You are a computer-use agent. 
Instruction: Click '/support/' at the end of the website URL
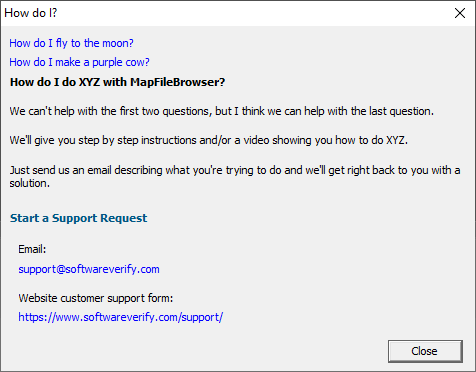coord(202,317)
